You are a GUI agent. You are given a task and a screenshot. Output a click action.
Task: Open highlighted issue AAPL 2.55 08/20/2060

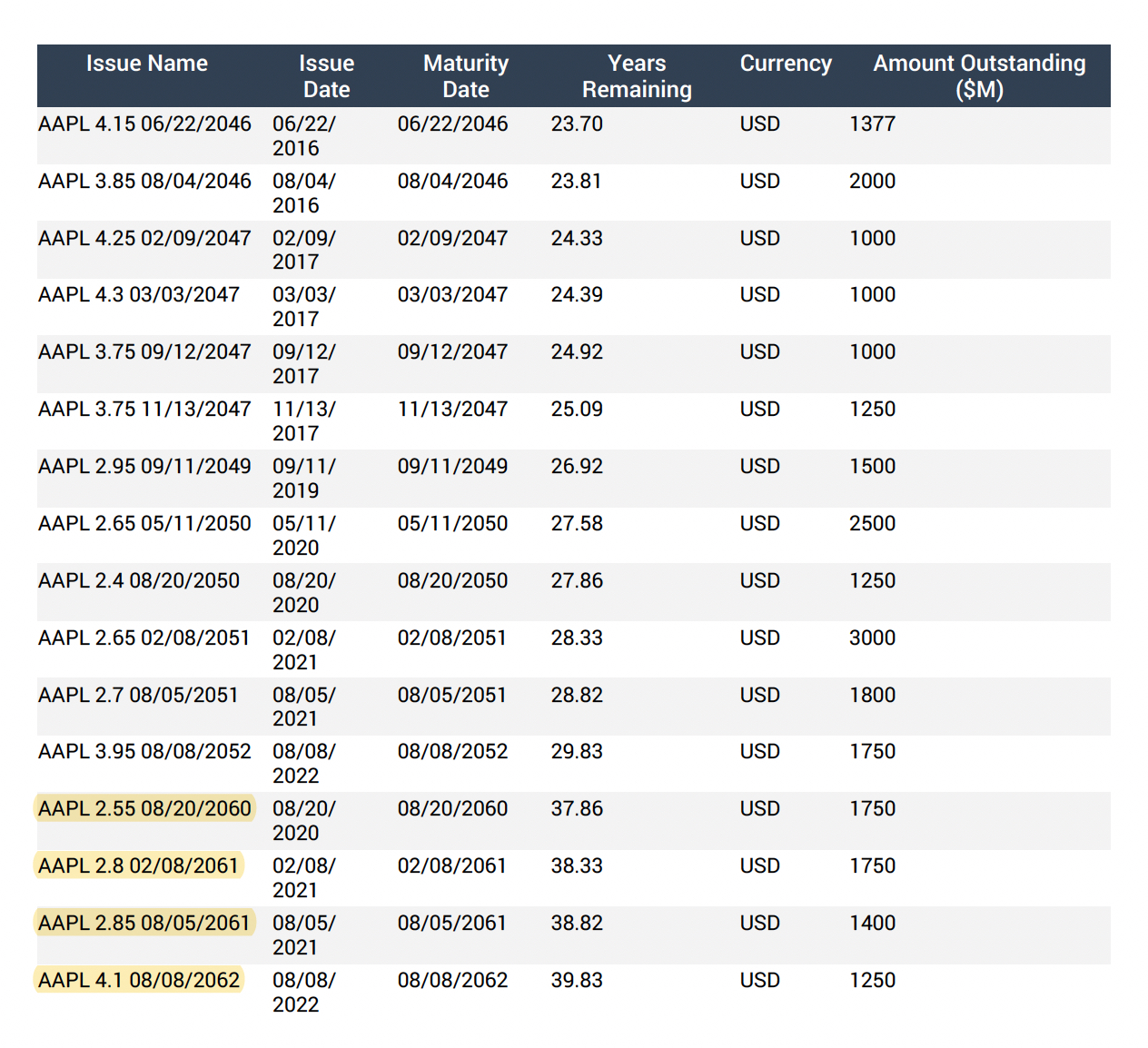(144, 808)
